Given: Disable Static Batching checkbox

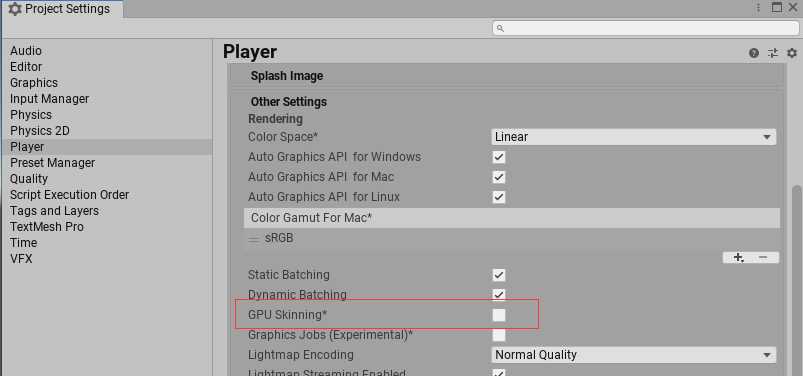Looking at the screenshot, I should [499, 275].
